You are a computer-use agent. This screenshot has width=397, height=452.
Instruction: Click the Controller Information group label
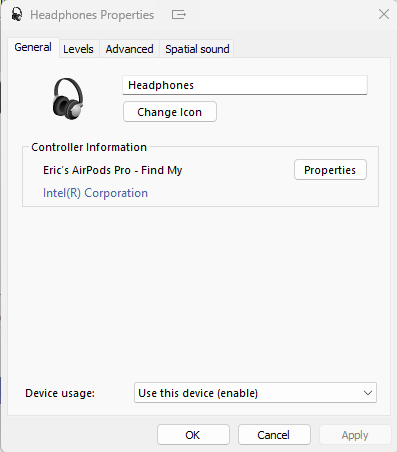[89, 147]
